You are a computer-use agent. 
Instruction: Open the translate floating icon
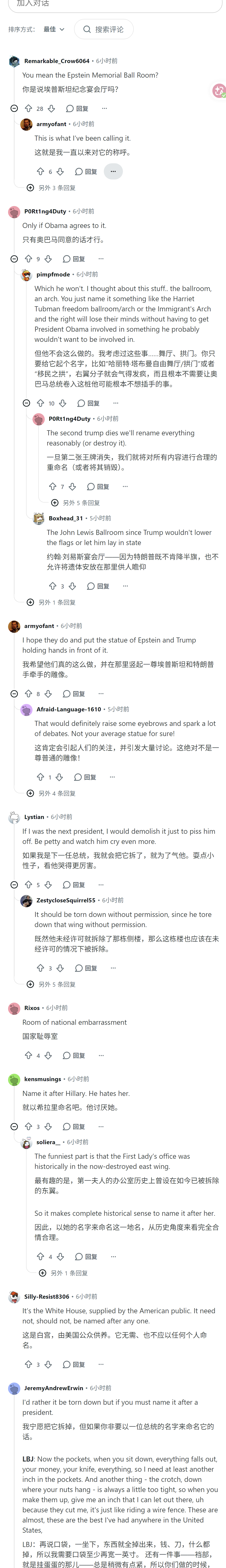click(219, 91)
